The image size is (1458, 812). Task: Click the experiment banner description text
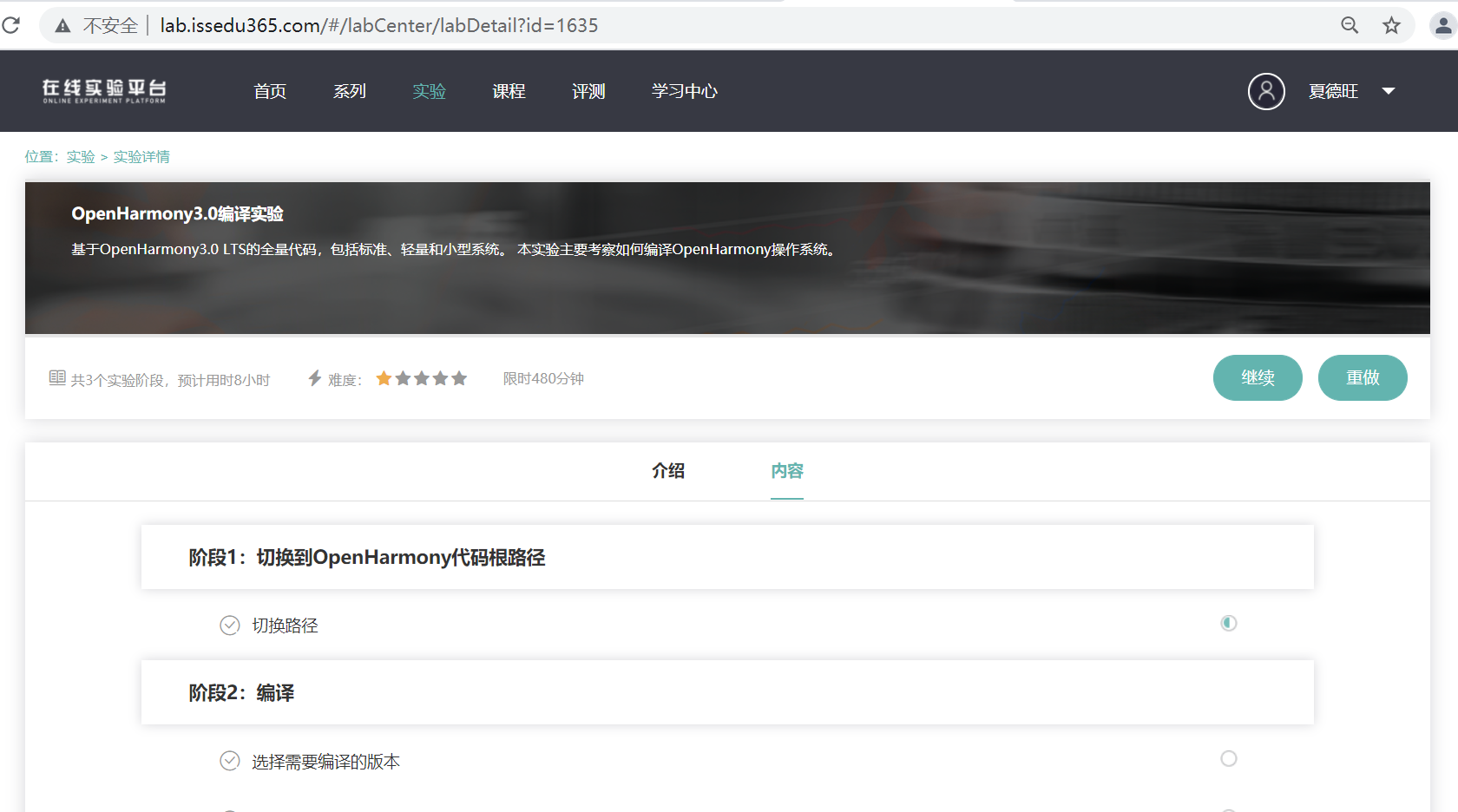click(x=456, y=250)
